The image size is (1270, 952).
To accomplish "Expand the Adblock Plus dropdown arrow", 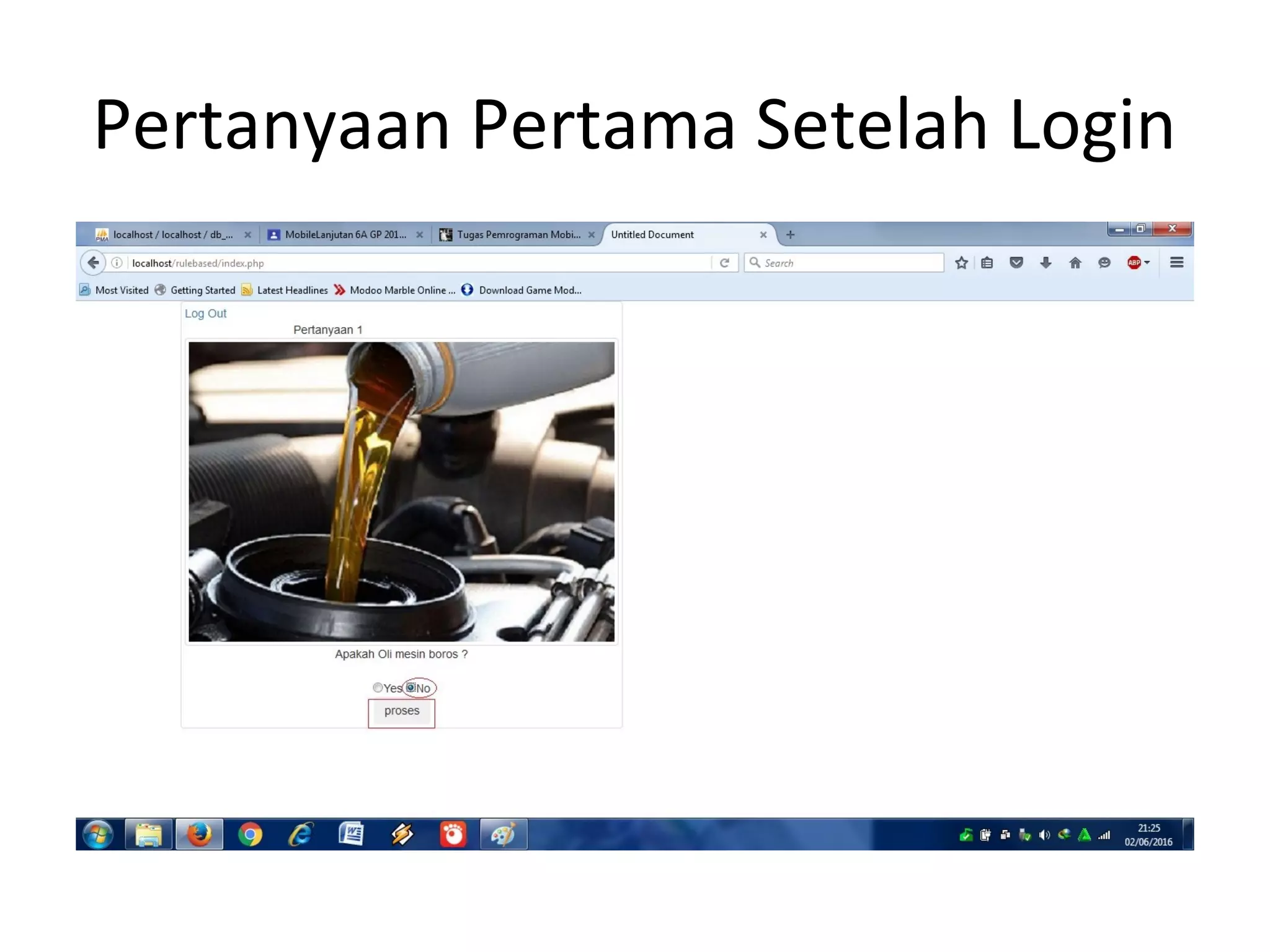I will coord(1147,263).
